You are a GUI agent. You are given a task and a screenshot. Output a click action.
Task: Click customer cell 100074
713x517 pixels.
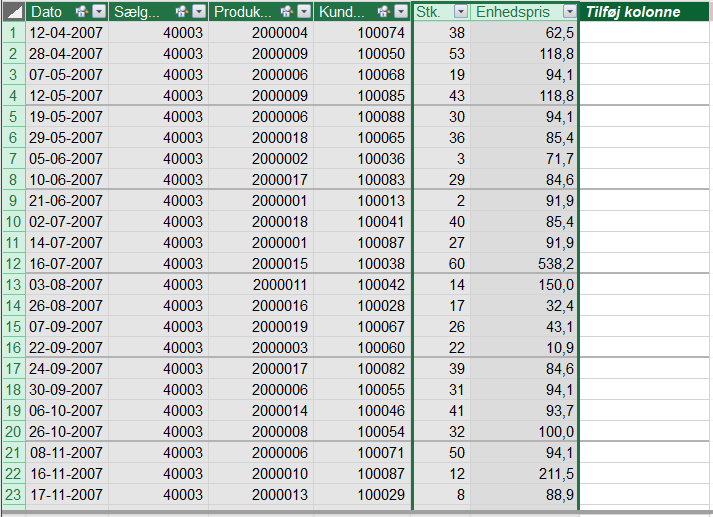pyautogui.click(x=362, y=33)
